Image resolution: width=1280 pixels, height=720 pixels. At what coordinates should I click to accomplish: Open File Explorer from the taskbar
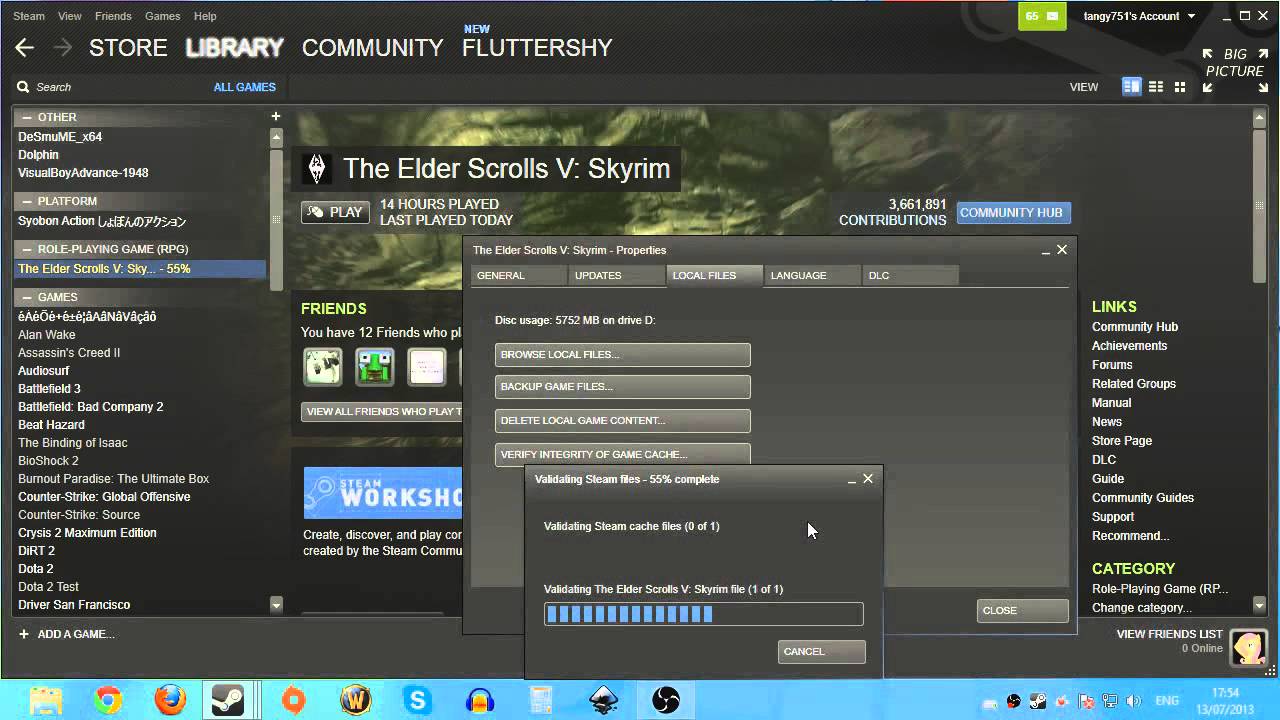tap(46, 700)
